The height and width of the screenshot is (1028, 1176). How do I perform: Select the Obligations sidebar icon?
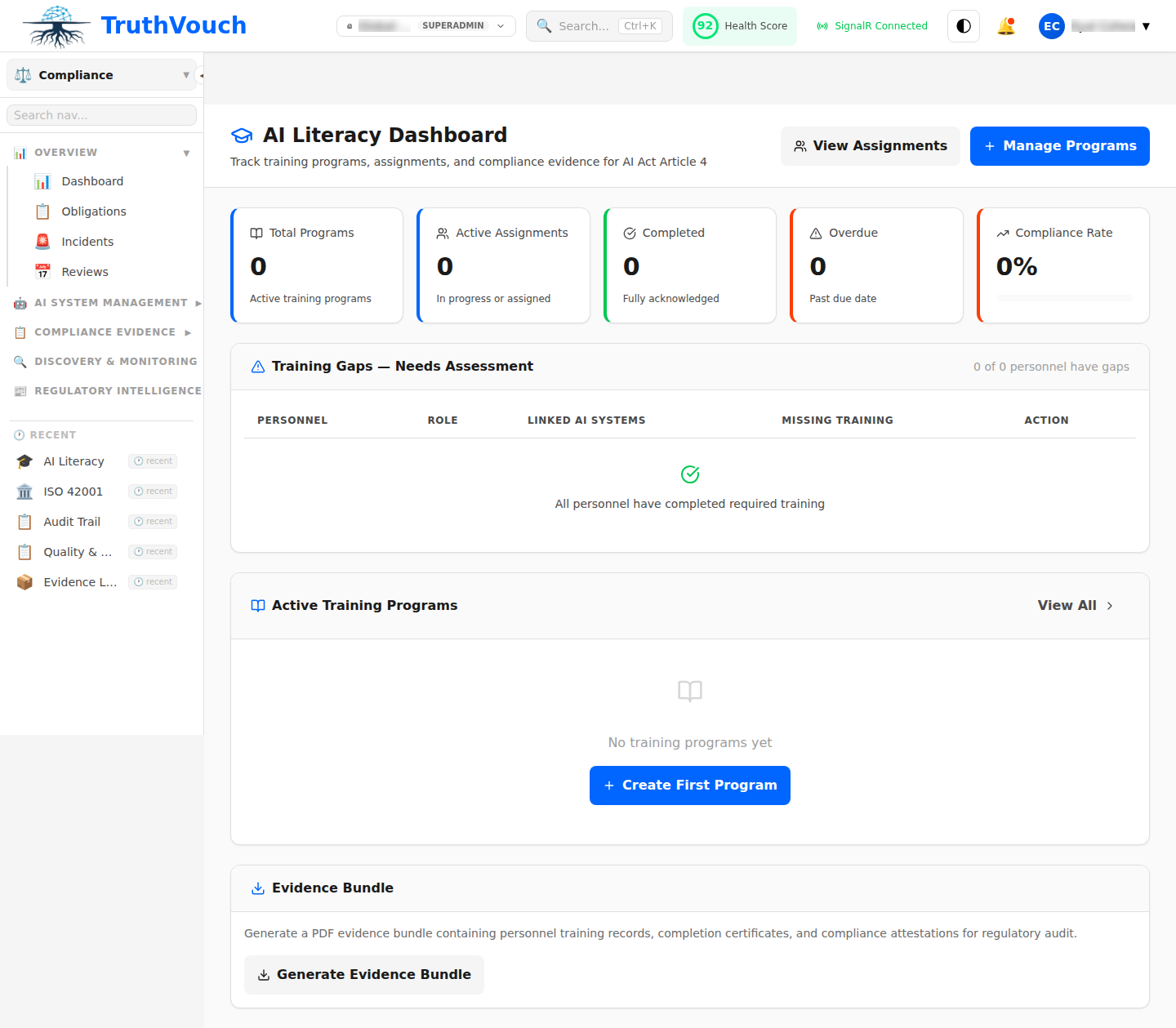coord(42,211)
